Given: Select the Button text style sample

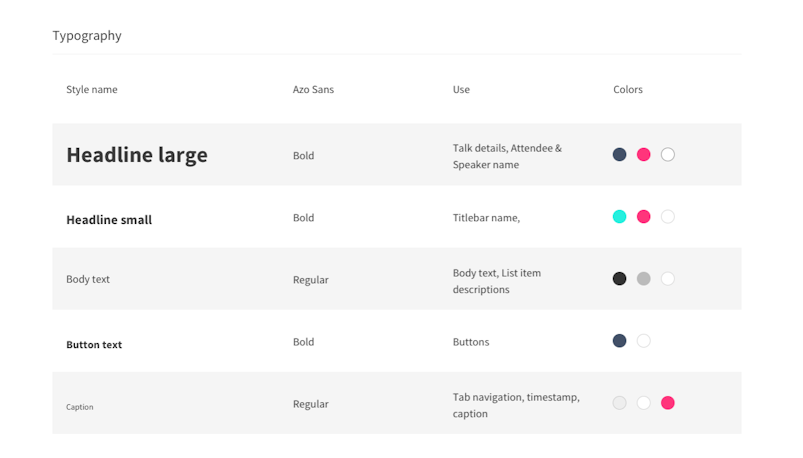Looking at the screenshot, I should [94, 345].
